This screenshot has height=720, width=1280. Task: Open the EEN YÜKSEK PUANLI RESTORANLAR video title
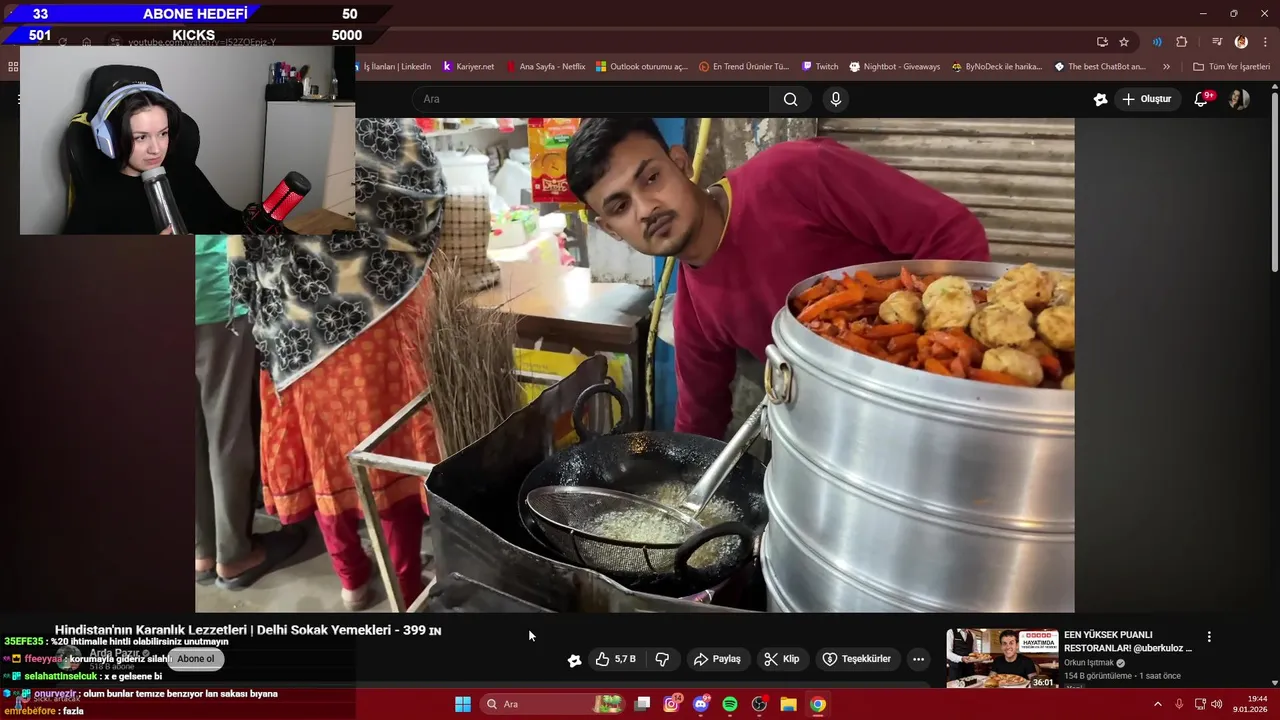click(x=1128, y=641)
